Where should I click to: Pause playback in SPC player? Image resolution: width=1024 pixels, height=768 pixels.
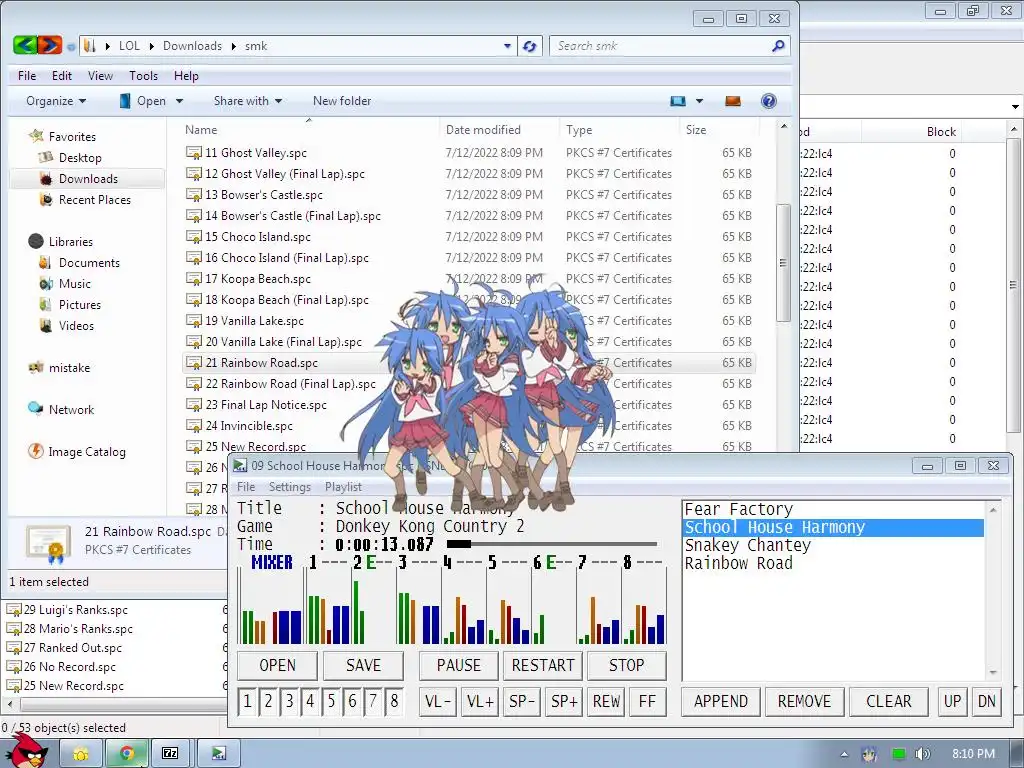(x=458, y=665)
